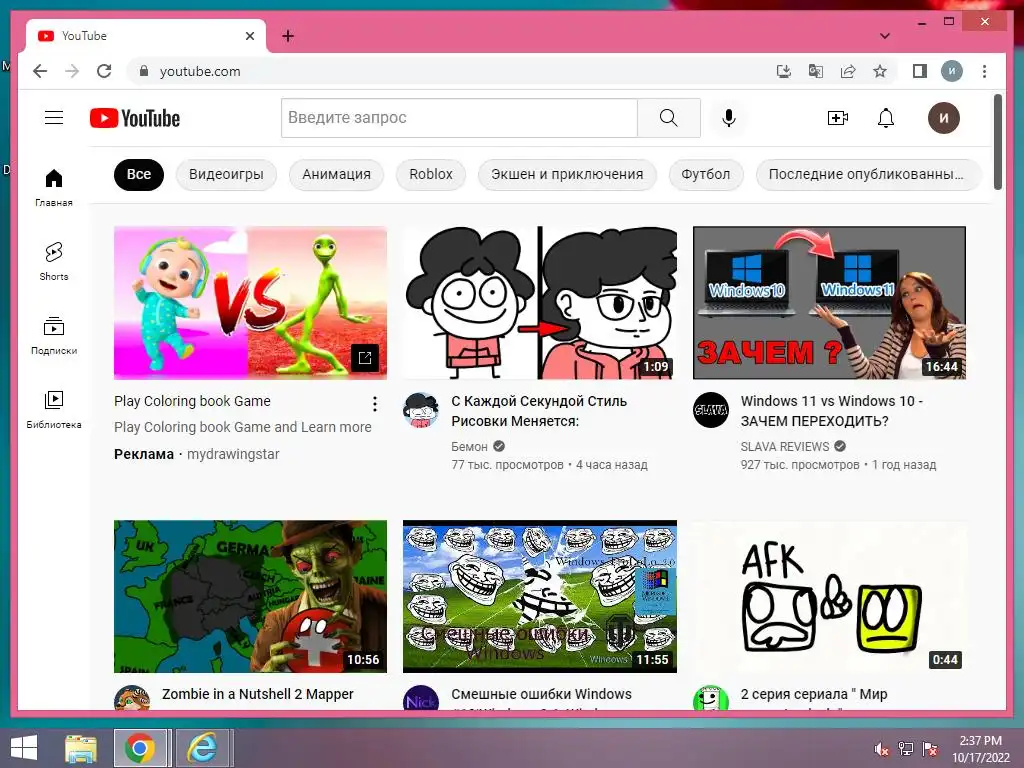
Task: Click SLAVA channel avatar
Action: click(711, 410)
